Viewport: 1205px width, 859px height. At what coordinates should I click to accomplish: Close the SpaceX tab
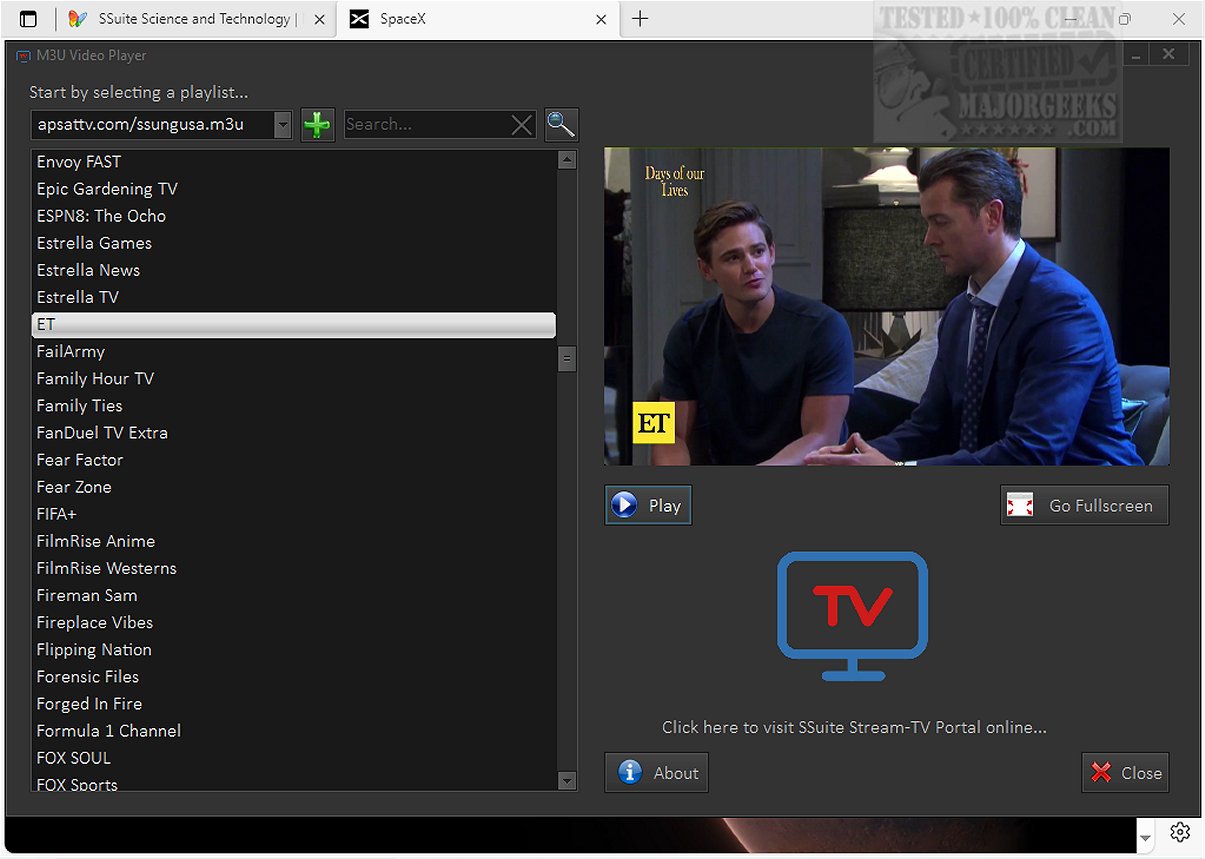coord(601,19)
